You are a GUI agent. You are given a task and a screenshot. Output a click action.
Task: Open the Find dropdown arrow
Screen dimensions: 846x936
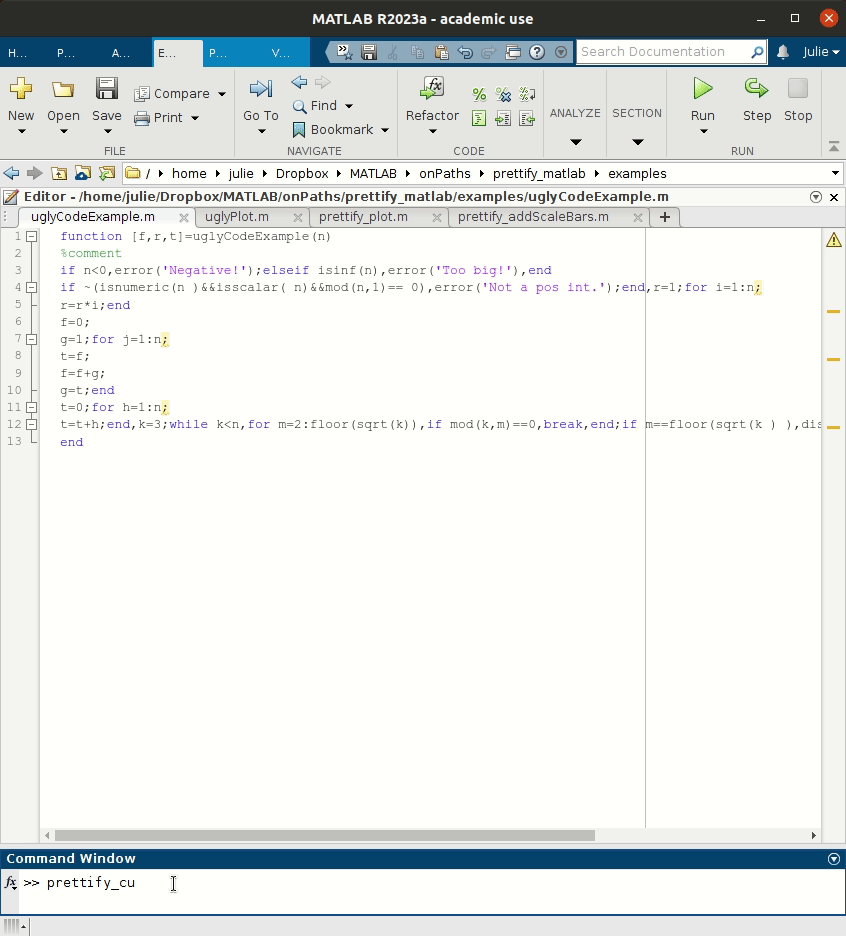point(349,106)
